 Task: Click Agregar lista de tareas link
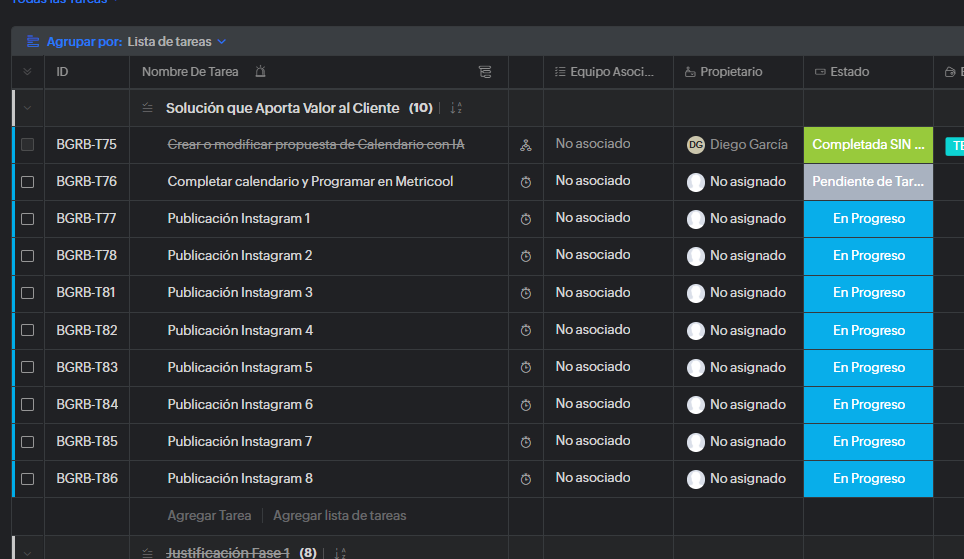(339, 516)
